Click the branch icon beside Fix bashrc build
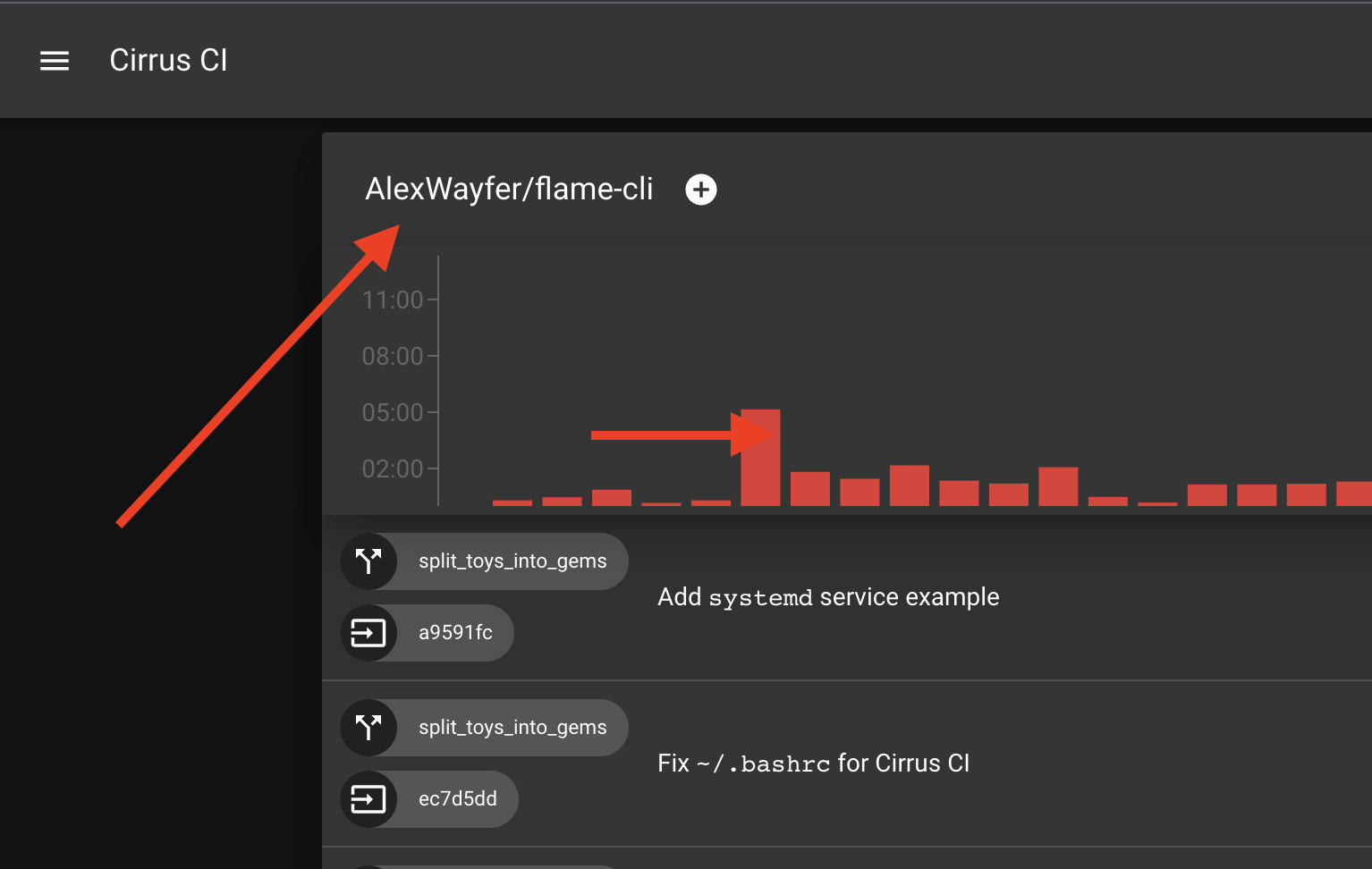The width and height of the screenshot is (1372, 869). click(x=368, y=728)
